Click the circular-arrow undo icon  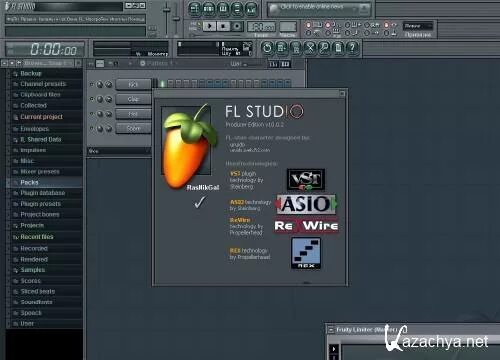click(267, 48)
